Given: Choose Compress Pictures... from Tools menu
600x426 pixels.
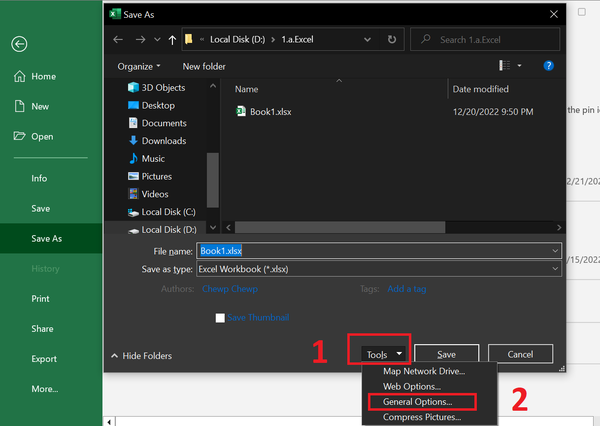Looking at the screenshot, I should (x=422, y=417).
